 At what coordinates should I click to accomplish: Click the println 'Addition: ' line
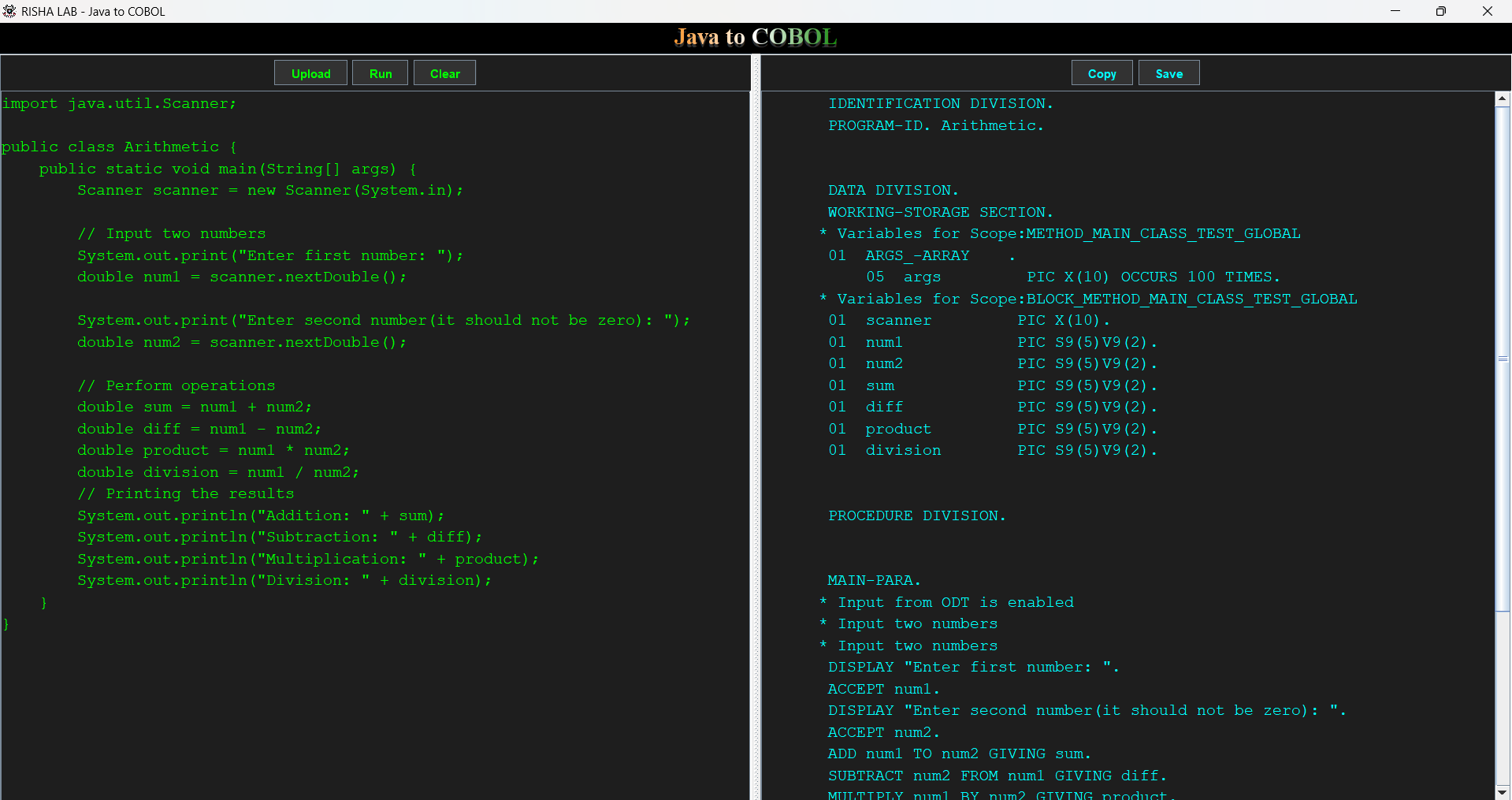[261, 515]
